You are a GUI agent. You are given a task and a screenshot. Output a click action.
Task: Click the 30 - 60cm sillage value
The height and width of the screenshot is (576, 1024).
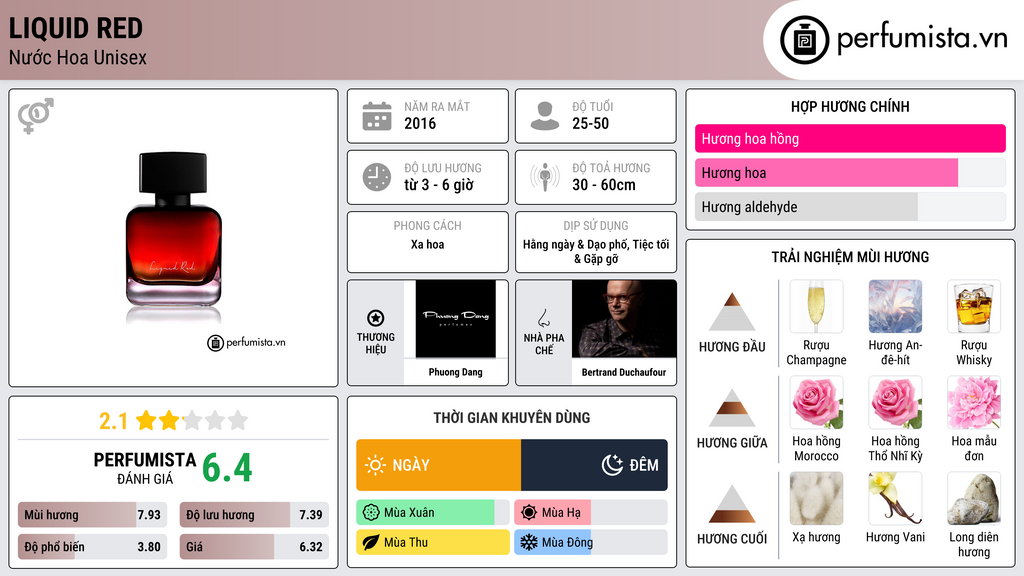(x=603, y=185)
